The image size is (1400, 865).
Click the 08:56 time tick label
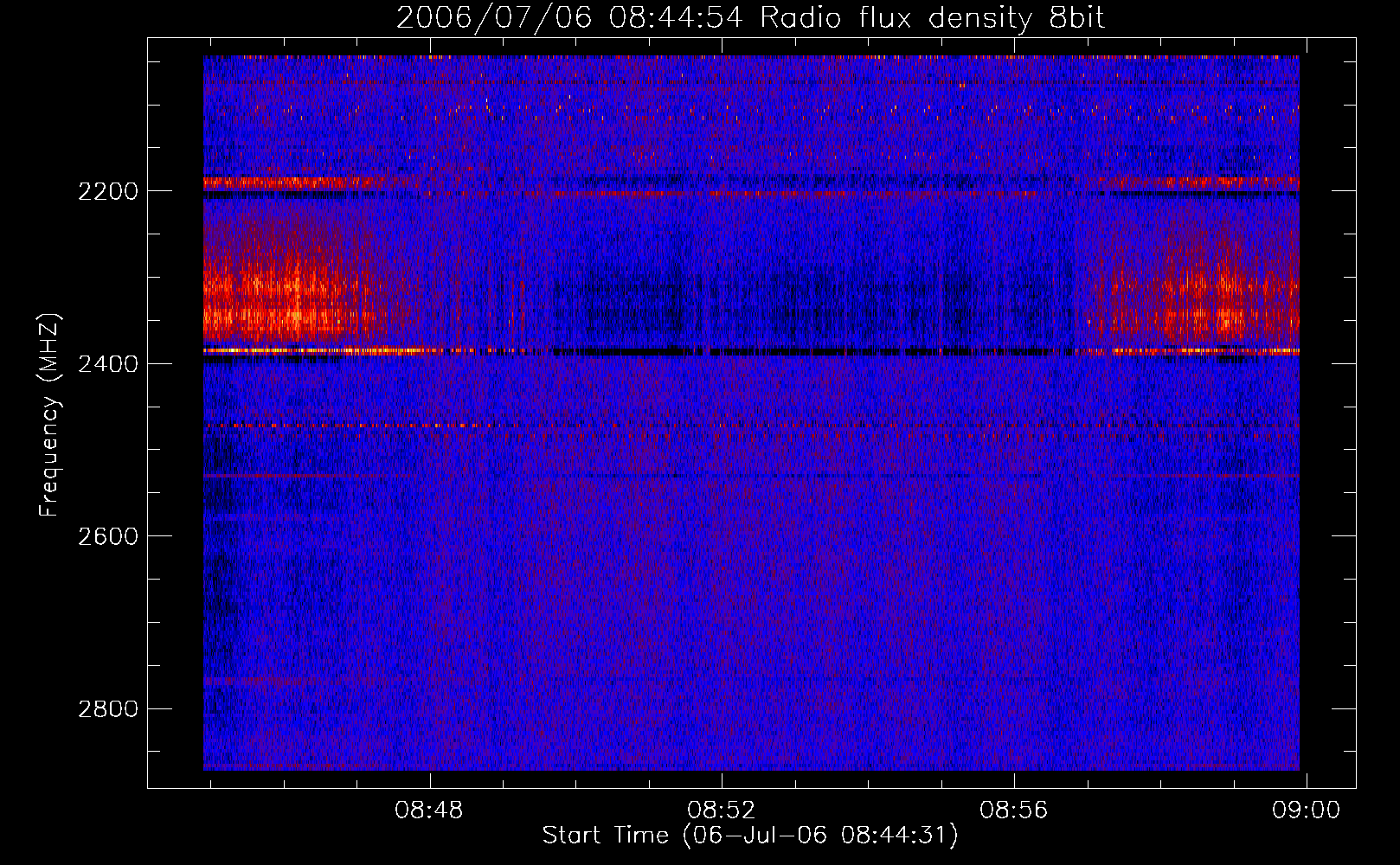pos(1014,811)
